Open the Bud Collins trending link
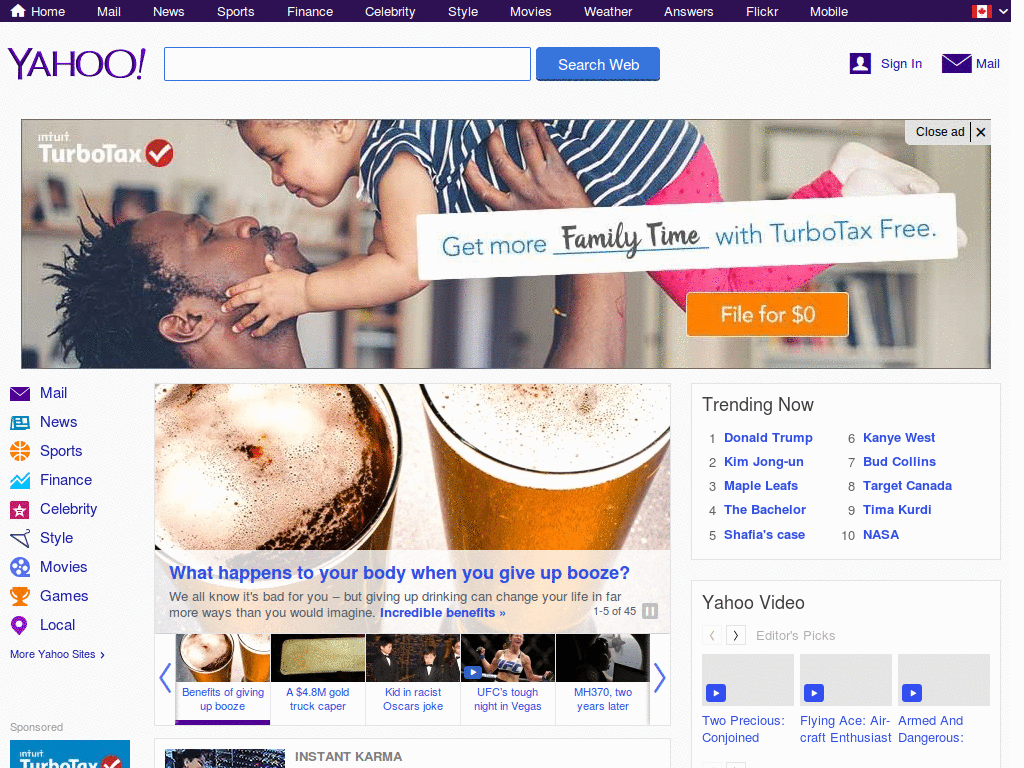The height and width of the screenshot is (768, 1024). [899, 462]
